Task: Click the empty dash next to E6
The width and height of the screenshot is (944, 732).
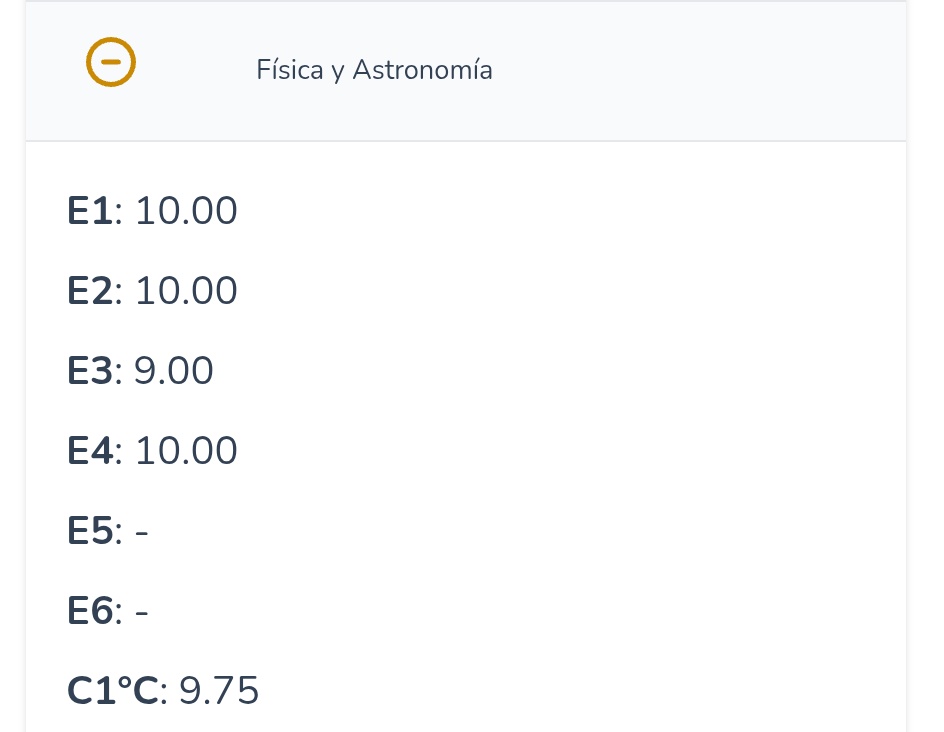Action: pyautogui.click(x=141, y=612)
